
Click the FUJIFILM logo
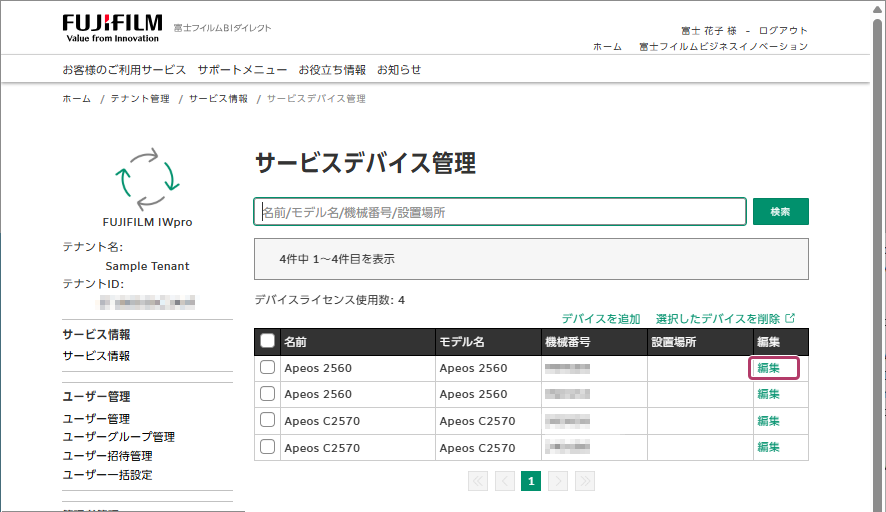[110, 27]
